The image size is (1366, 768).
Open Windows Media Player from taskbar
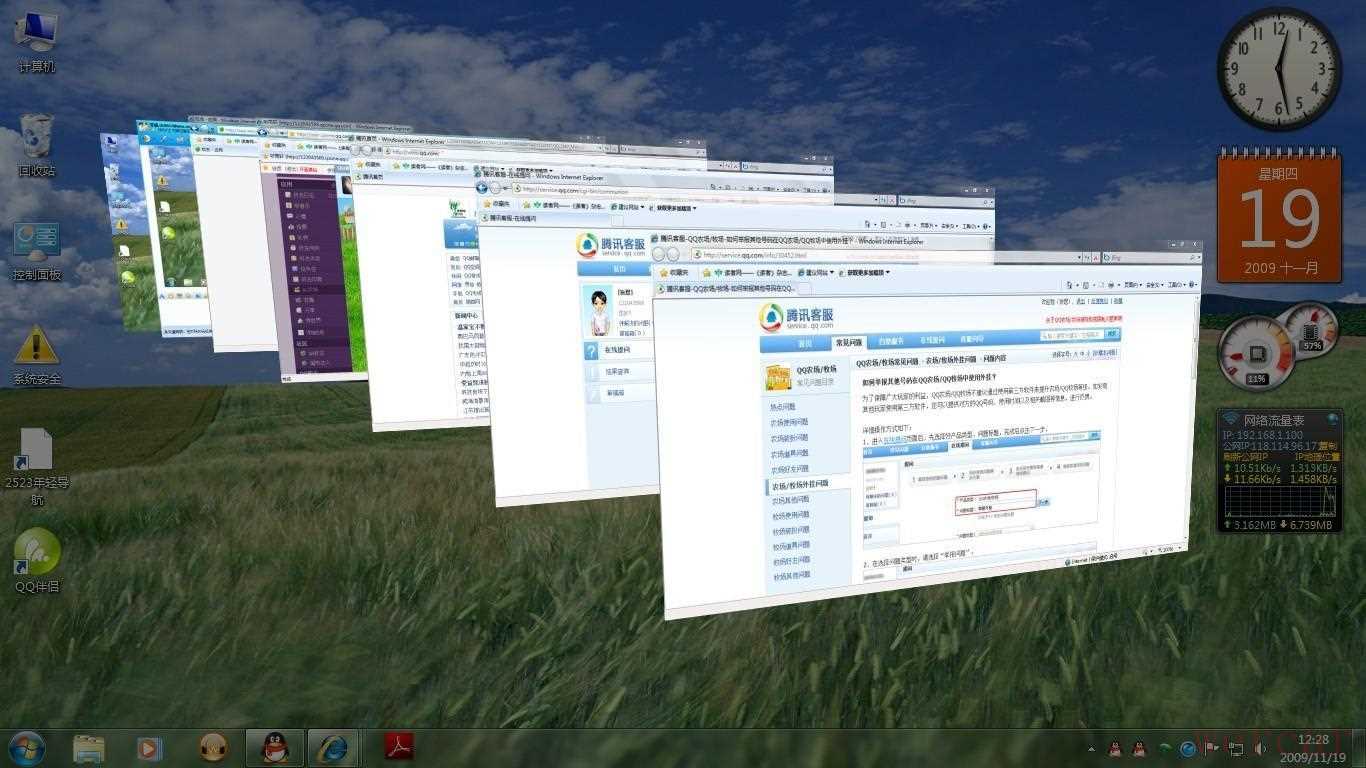pos(149,747)
